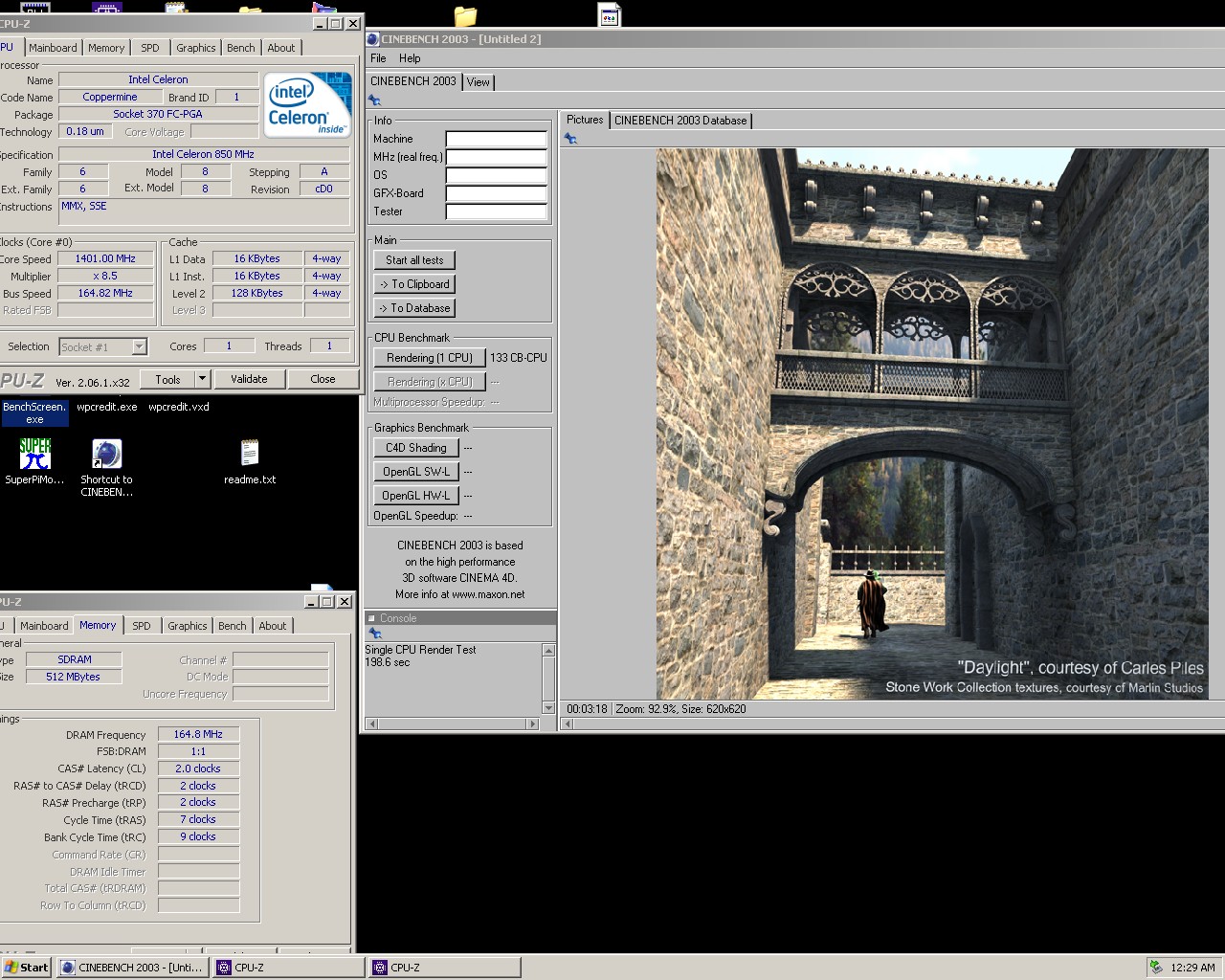Open Mainboard tab in lower CPU-Z window
The height and width of the screenshot is (980, 1225).
pyautogui.click(x=44, y=626)
